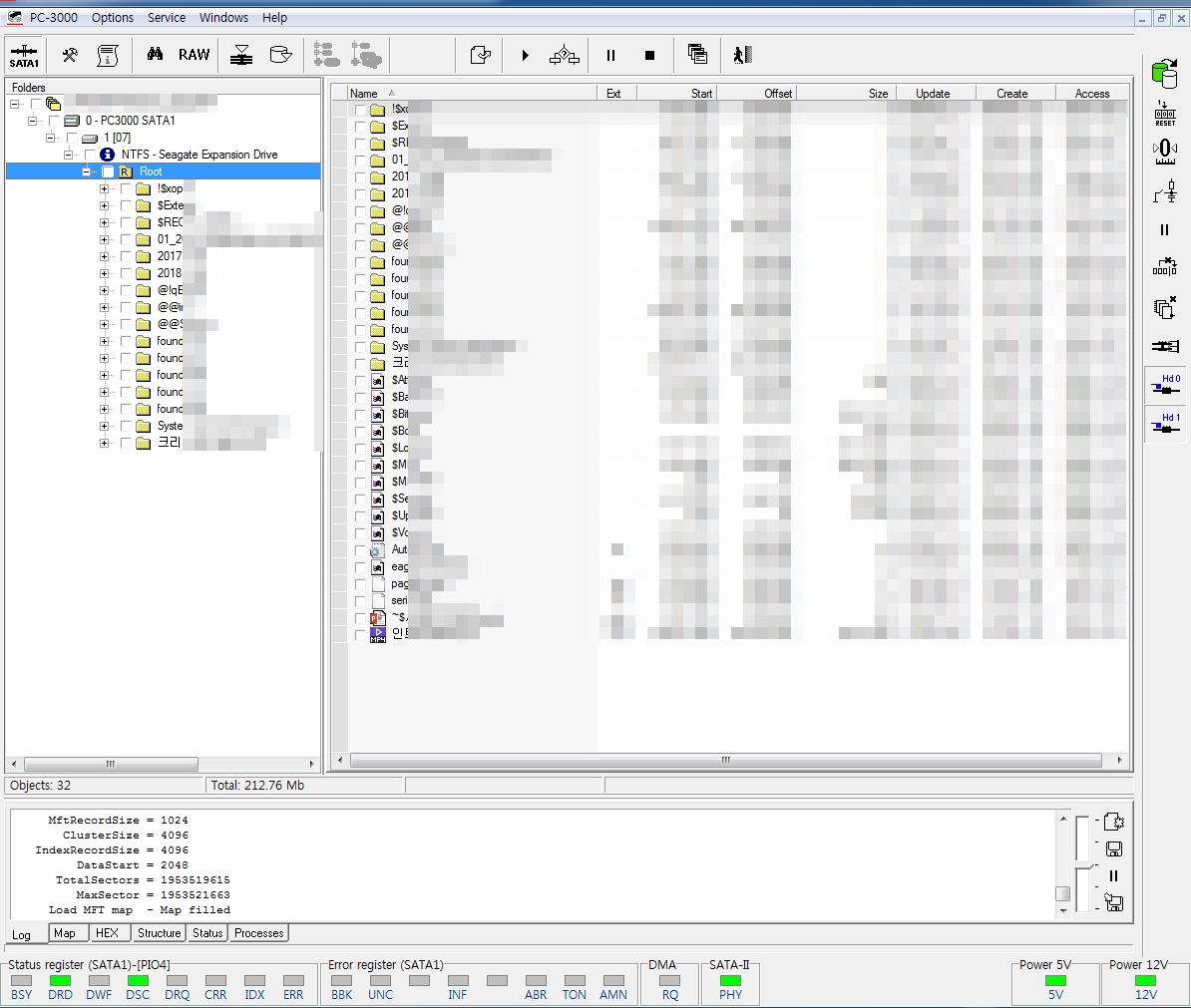Open the RAW recovery tool

[x=194, y=55]
